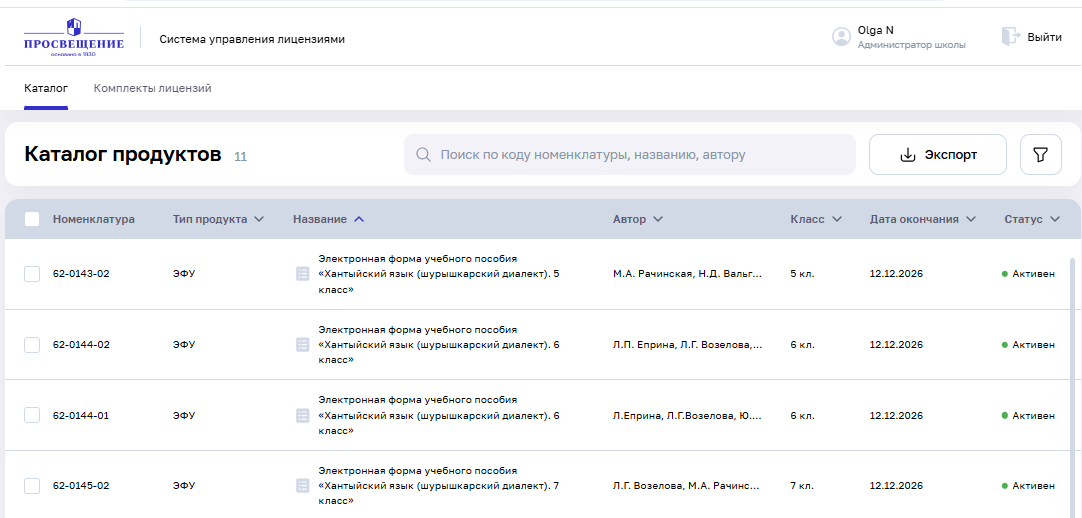Click the Просвещение logo
Screen dimensions: 1082x518
[x=74, y=38]
